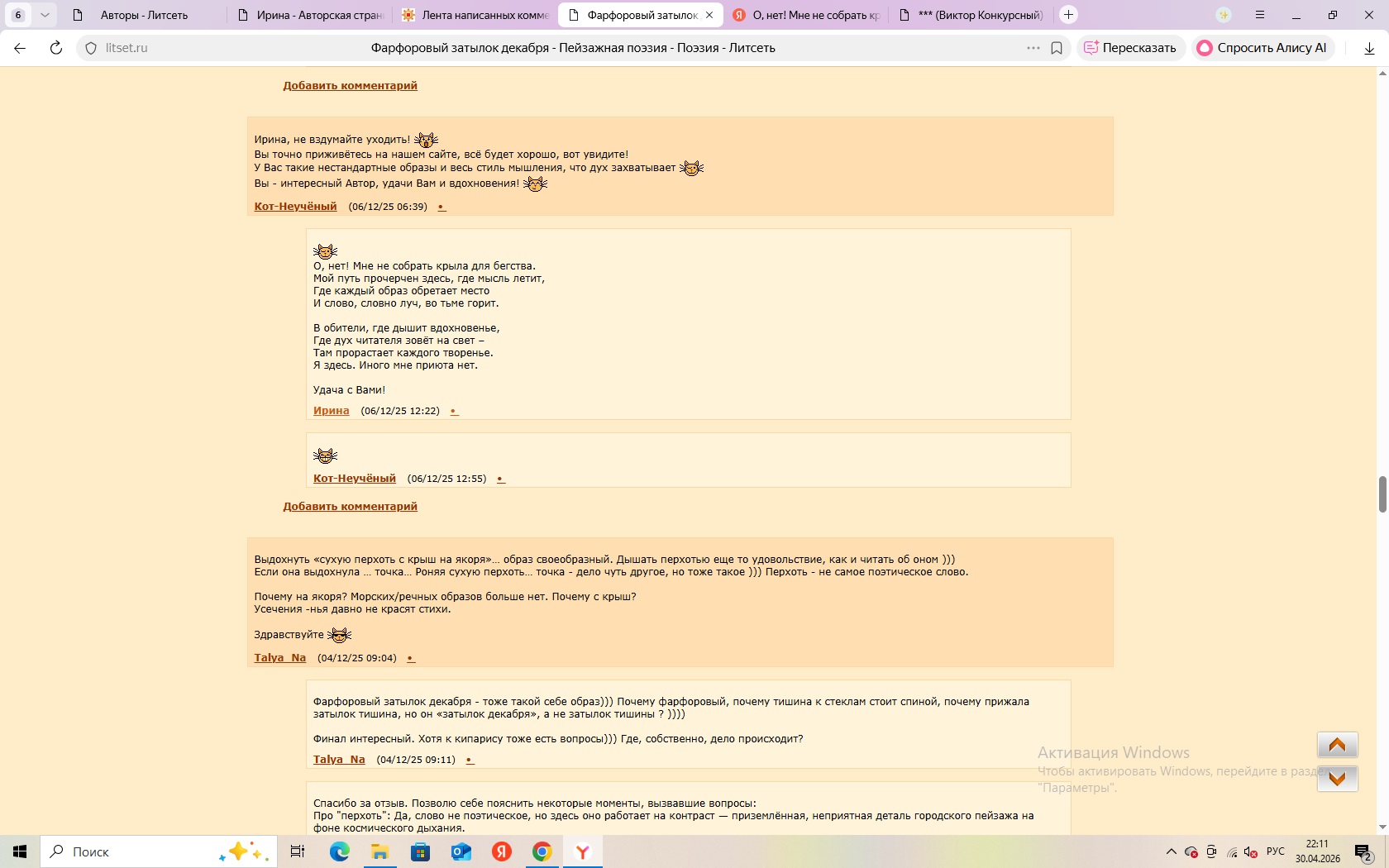The image size is (1389, 868).
Task: Click the scrollbar's up arrow
Action: (1382, 74)
